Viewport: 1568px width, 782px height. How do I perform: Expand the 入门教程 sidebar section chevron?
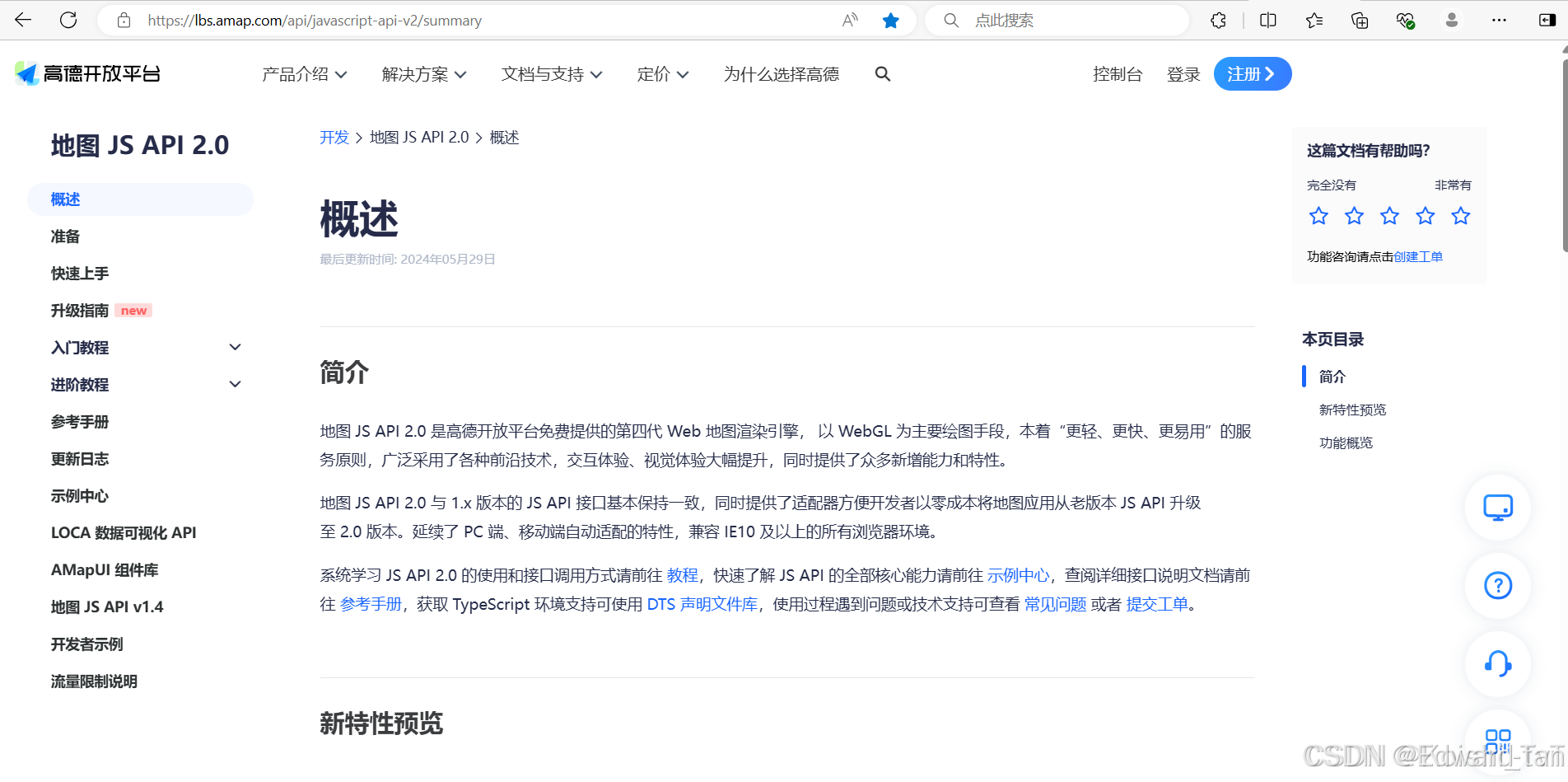[235, 347]
